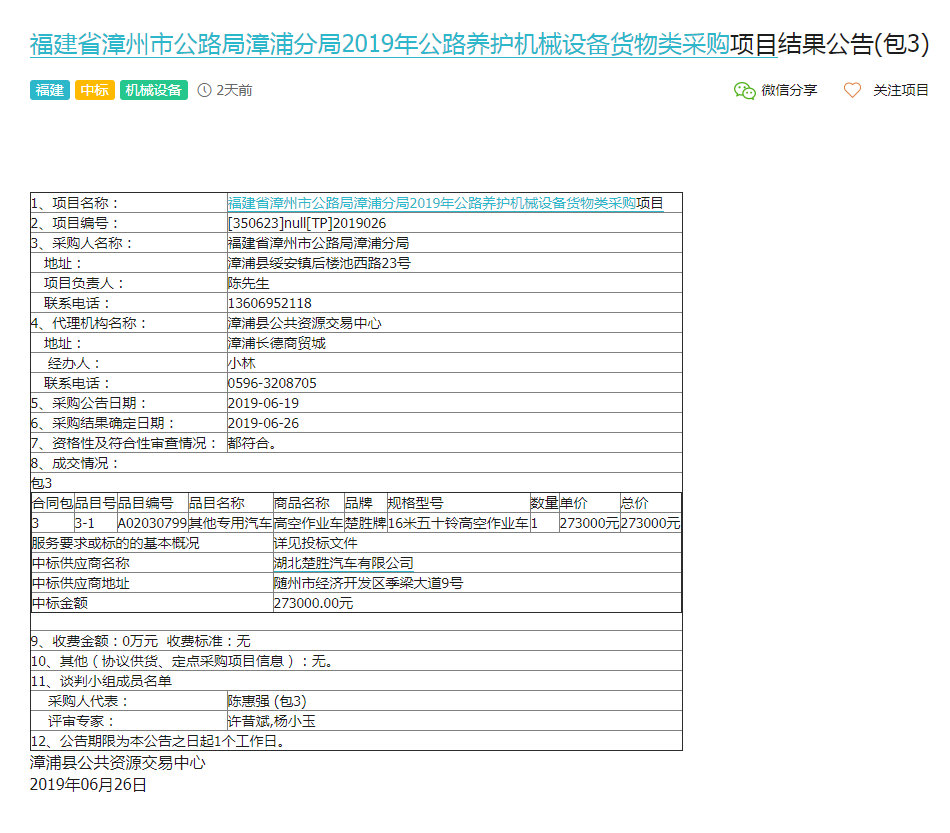Click supplier name 湖北楚胜汽车有限公司
950x833 pixels.
pyautogui.click(x=343, y=563)
